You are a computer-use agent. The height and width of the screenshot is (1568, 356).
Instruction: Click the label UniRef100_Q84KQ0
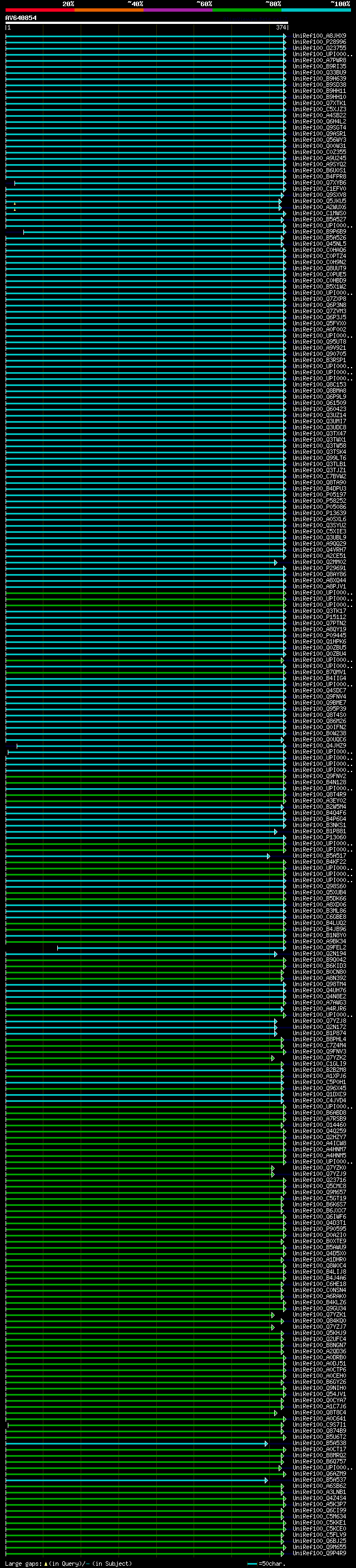(319, 1322)
